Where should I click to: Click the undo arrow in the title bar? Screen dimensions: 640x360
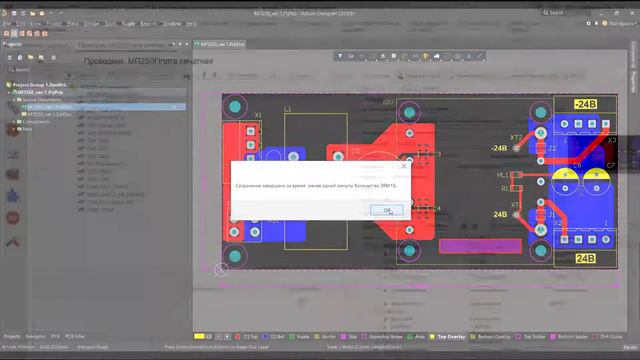(51, 13)
